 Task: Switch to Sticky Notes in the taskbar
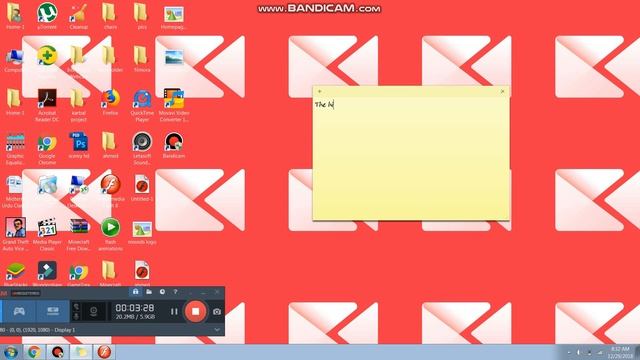81,352
